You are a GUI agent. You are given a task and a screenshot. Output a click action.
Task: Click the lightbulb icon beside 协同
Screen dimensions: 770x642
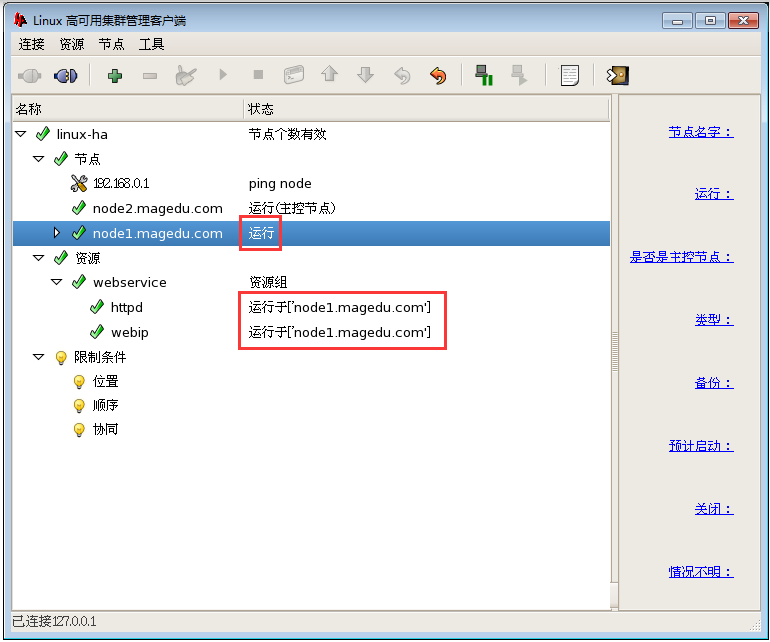79,430
